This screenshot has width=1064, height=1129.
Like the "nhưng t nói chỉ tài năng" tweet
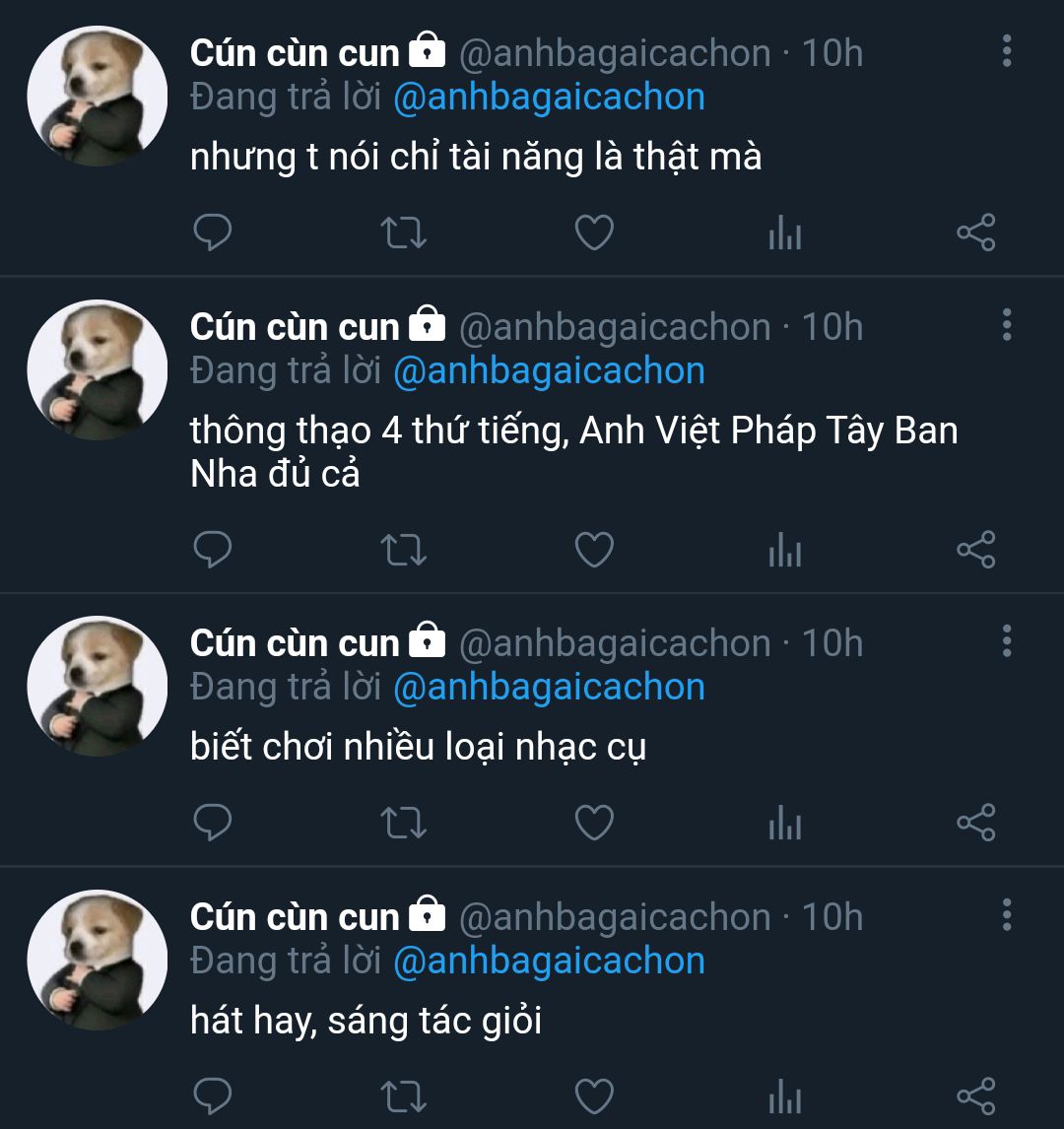(x=594, y=233)
